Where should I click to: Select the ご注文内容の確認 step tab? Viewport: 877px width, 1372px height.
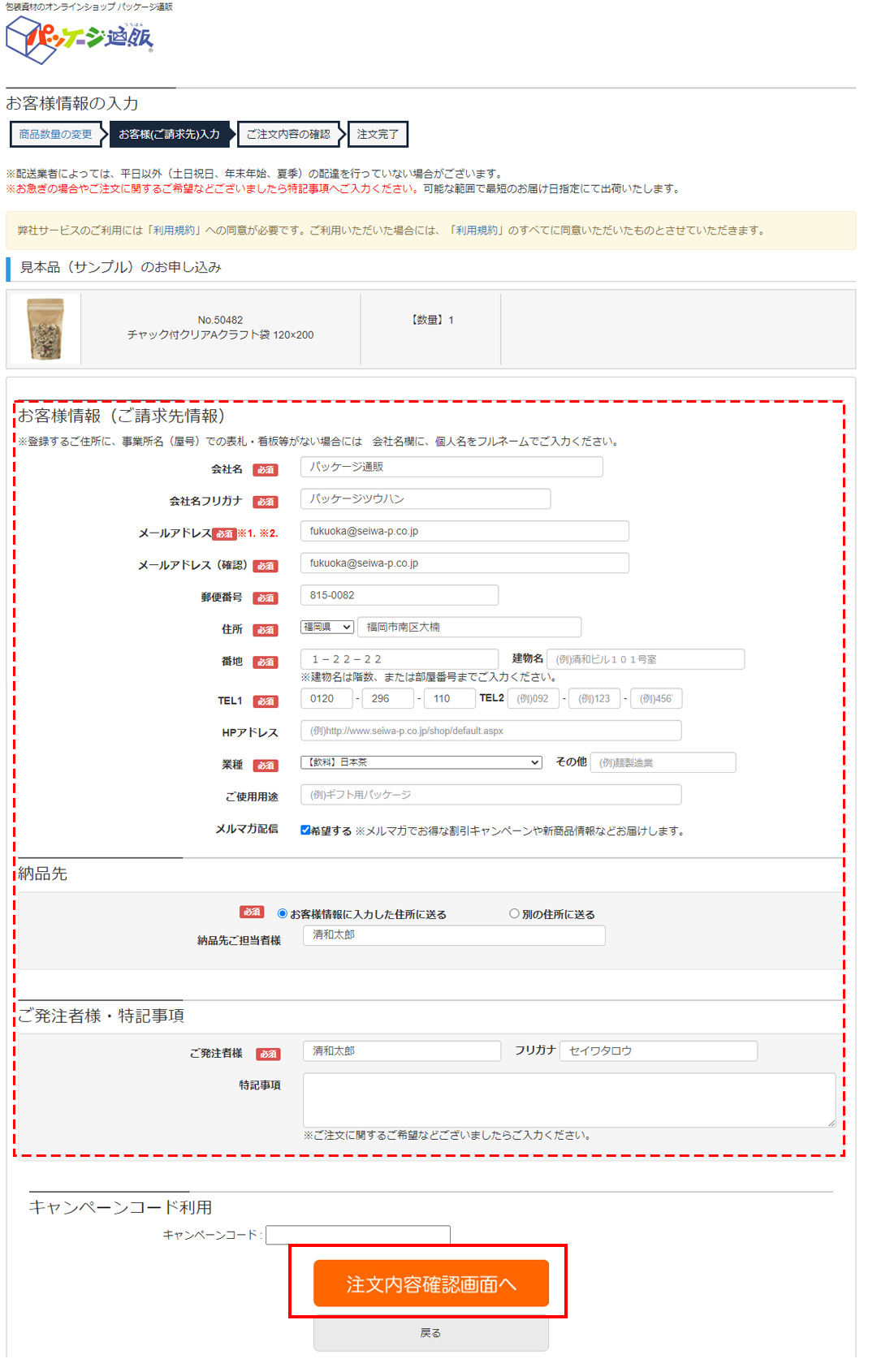pos(288,135)
